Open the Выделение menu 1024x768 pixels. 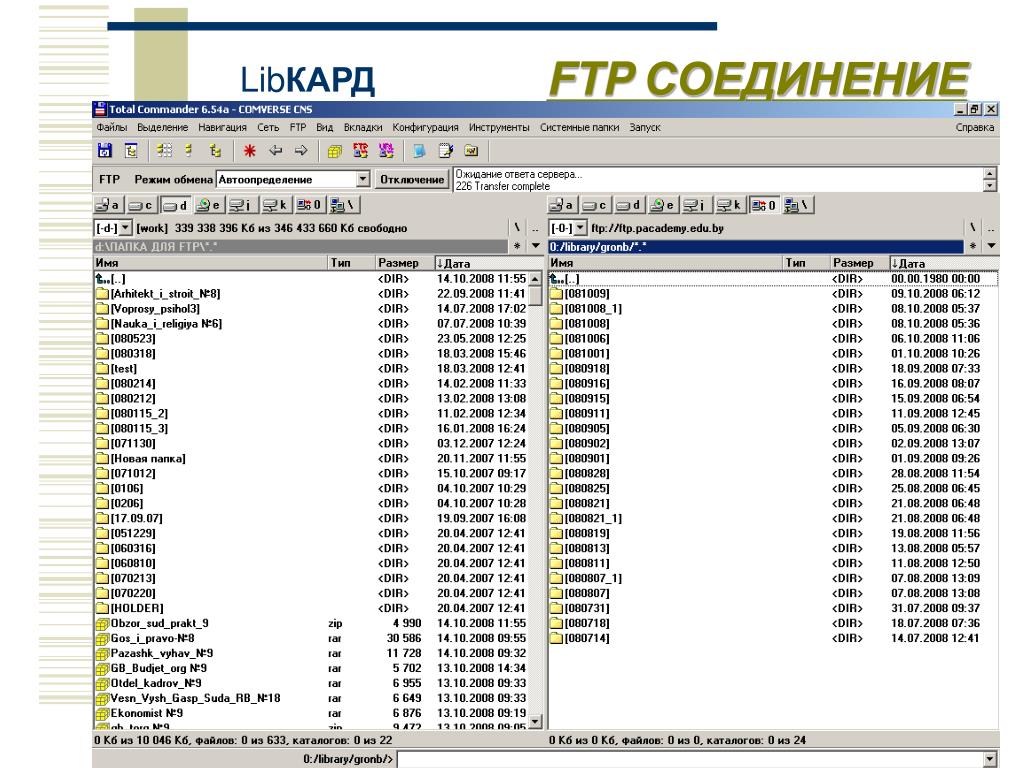(x=162, y=127)
